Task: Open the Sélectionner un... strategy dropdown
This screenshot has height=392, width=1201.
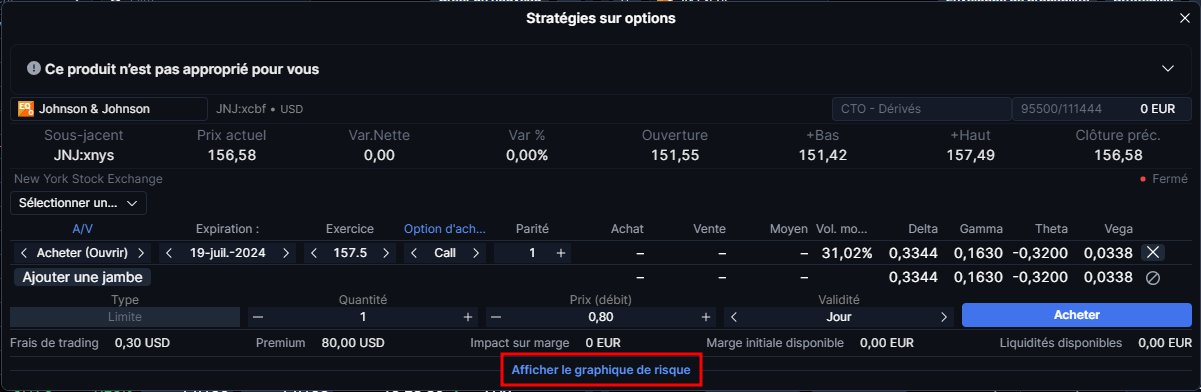Action: [79, 203]
